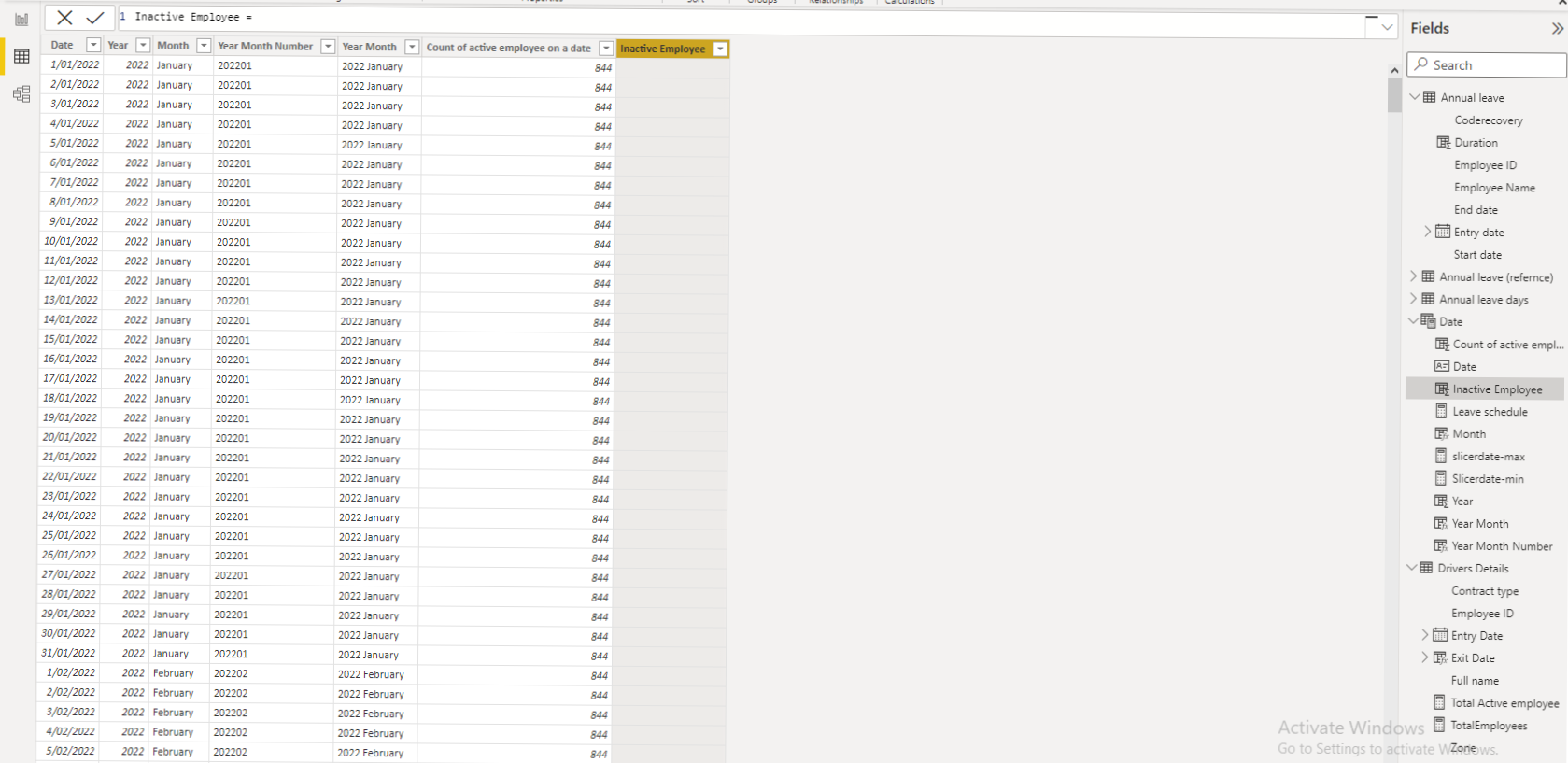Expand the Annual leave (refernce) table
The height and width of the screenshot is (763, 1568).
tap(1414, 276)
